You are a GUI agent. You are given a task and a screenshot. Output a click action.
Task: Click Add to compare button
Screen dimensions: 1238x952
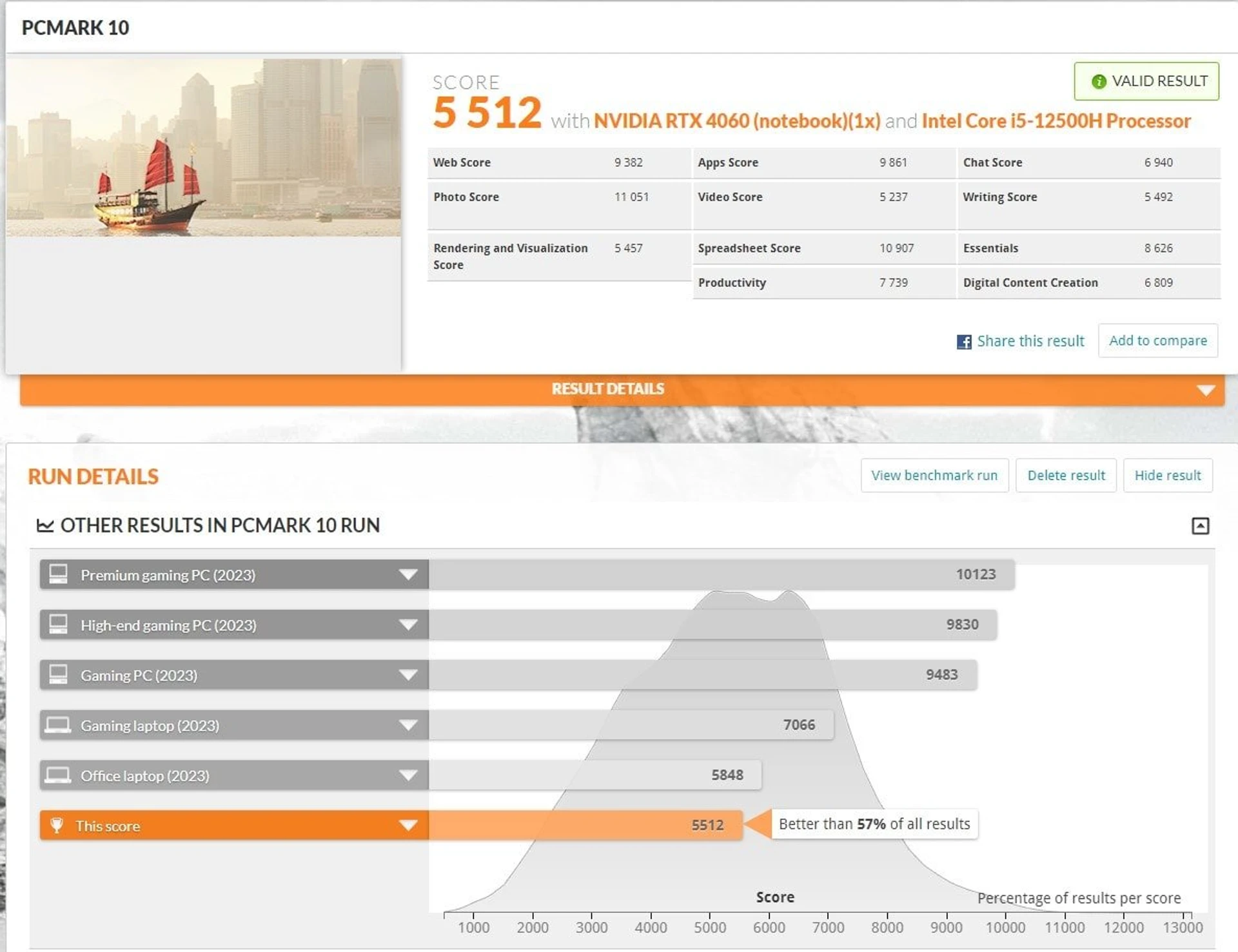pyautogui.click(x=1158, y=340)
